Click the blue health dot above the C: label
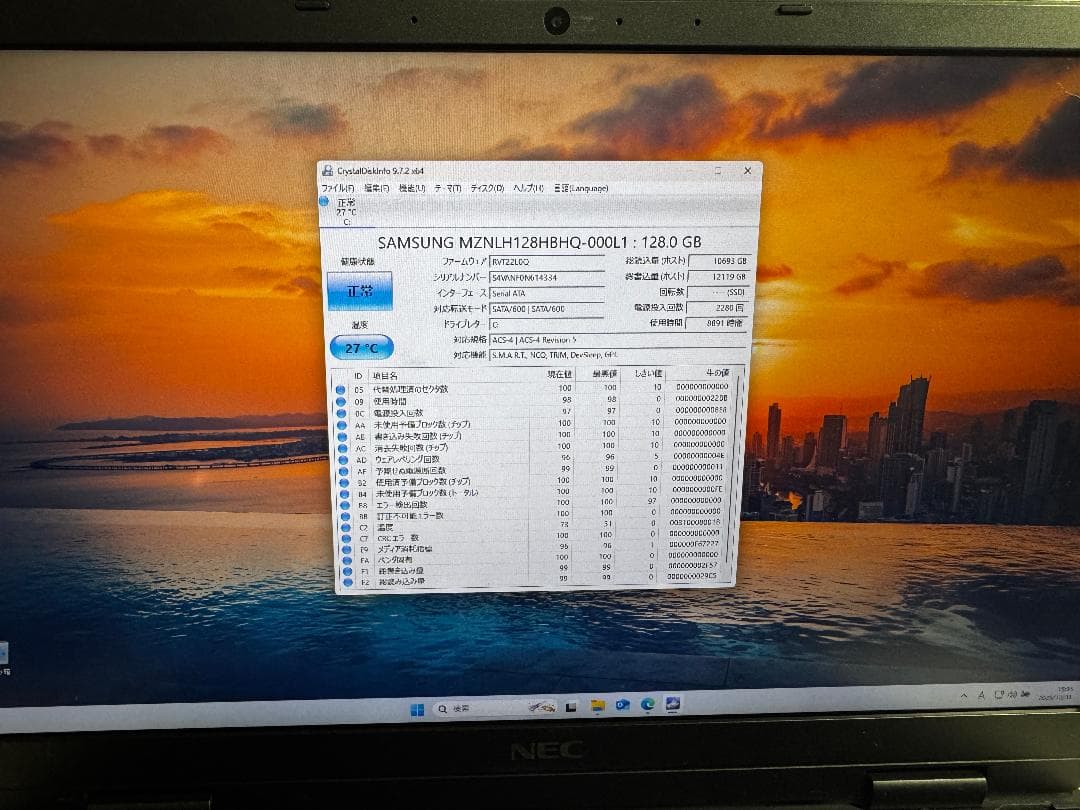Image resolution: width=1080 pixels, height=810 pixels. click(324, 202)
